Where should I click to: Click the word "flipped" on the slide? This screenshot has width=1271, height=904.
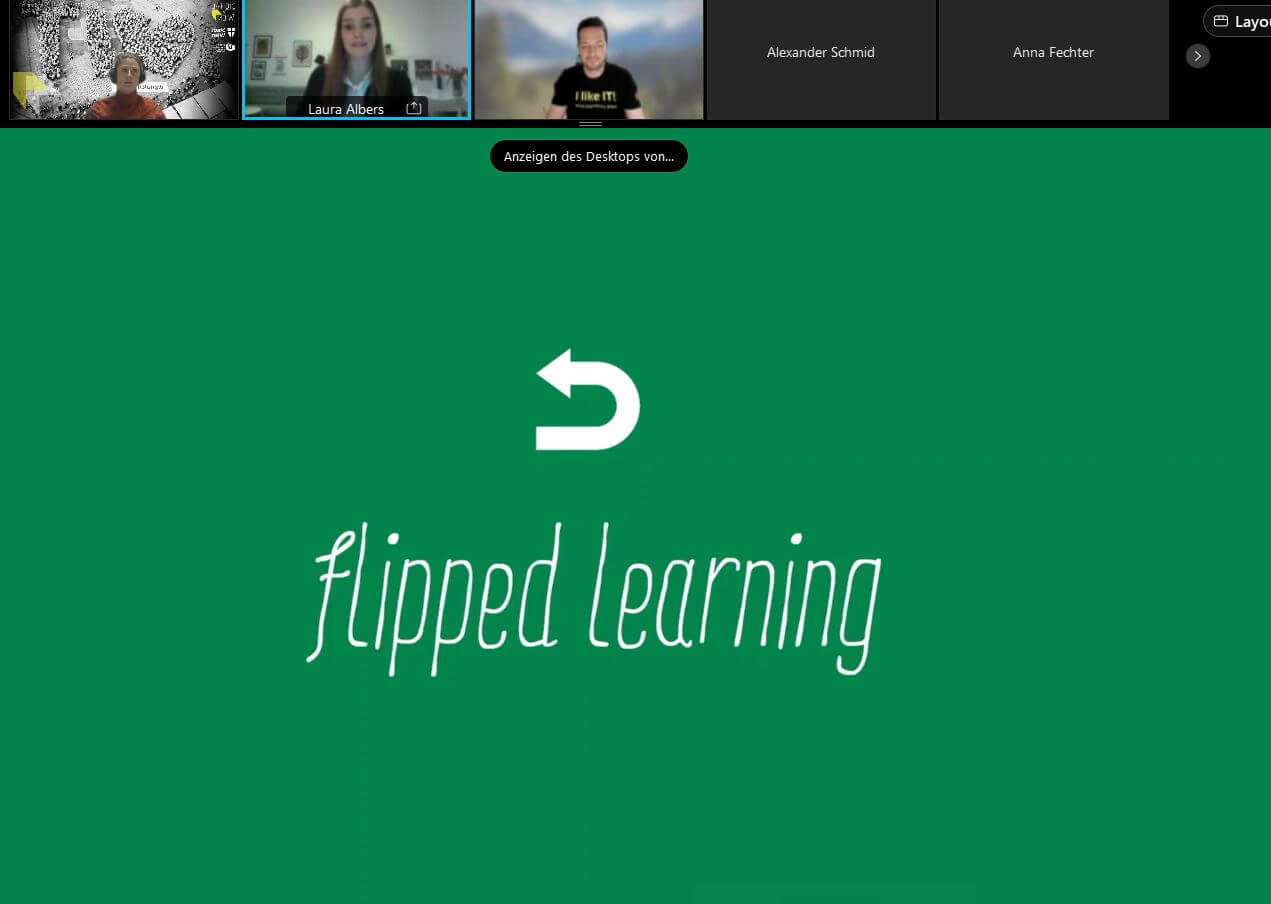click(x=435, y=595)
